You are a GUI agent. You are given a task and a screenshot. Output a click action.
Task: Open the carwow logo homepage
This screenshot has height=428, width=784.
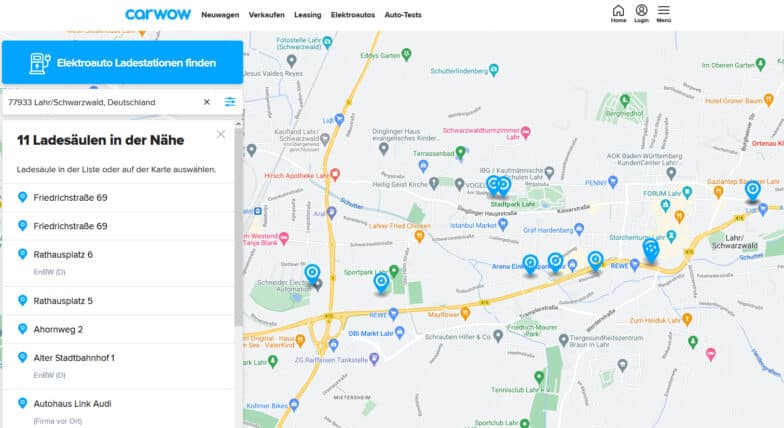[x=158, y=14]
